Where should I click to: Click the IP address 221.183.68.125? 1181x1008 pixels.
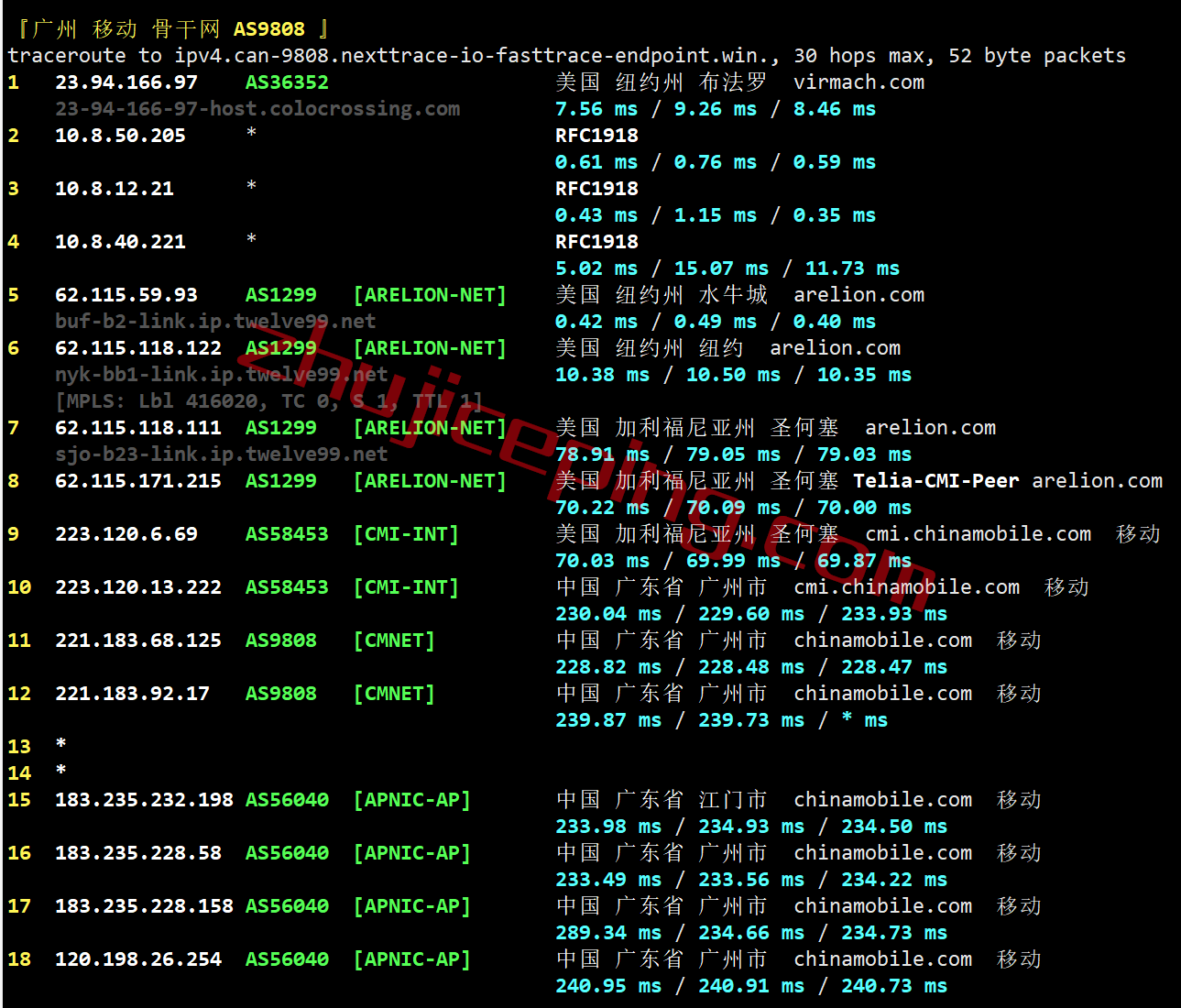[x=138, y=641]
